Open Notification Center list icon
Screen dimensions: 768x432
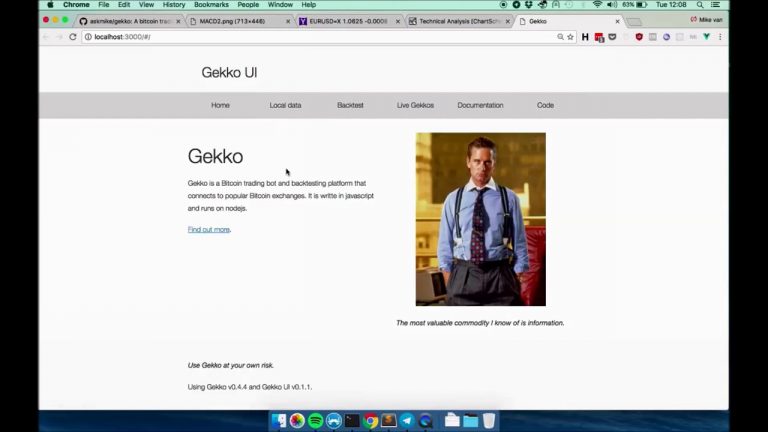click(716, 5)
